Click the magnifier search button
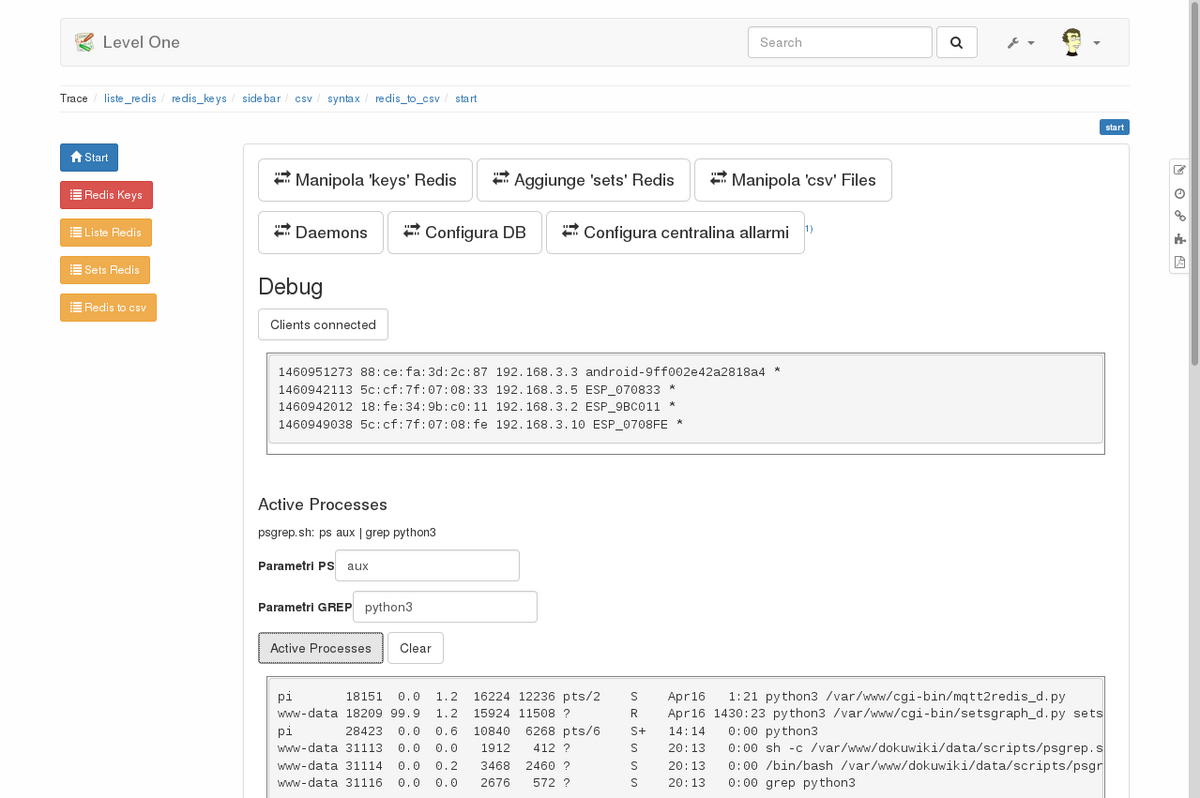 click(x=956, y=43)
